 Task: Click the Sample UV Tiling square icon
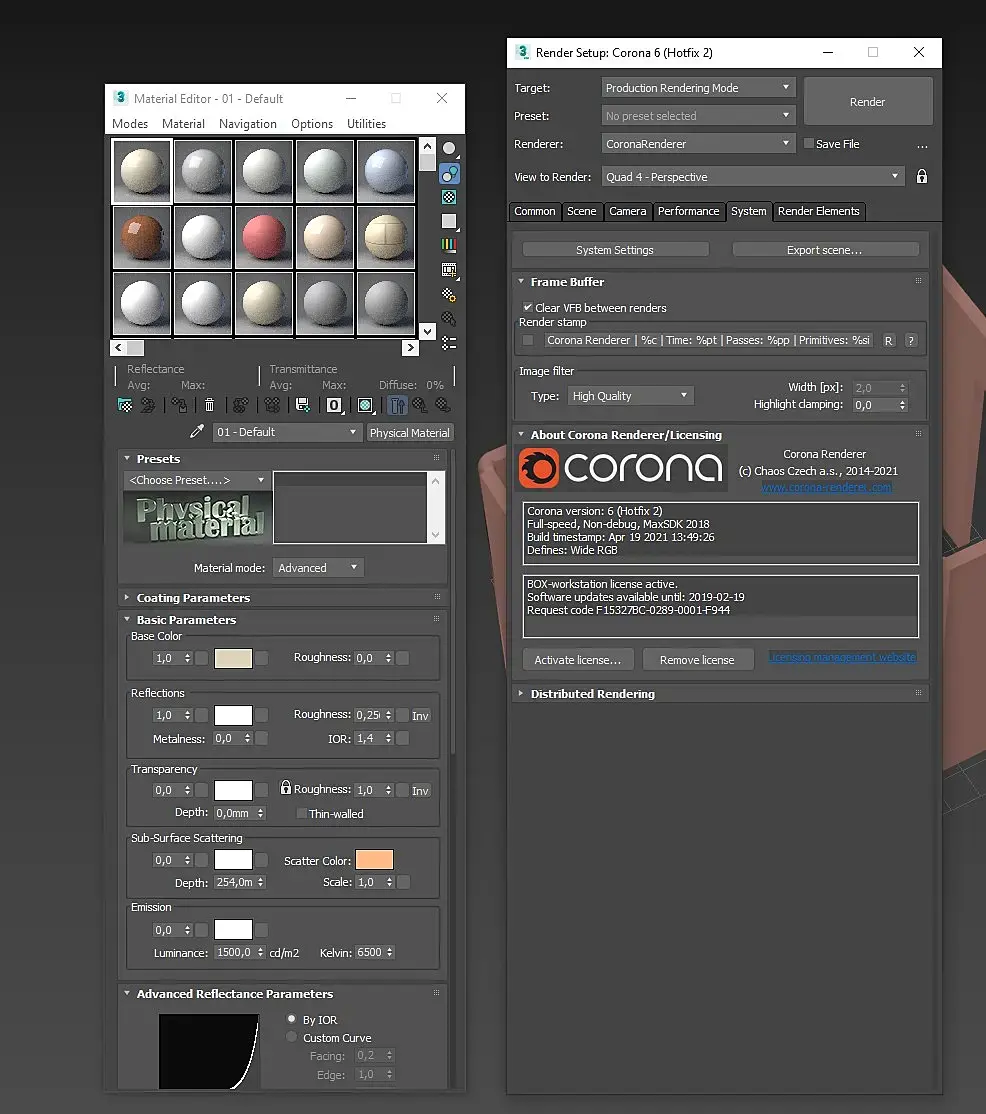point(449,222)
